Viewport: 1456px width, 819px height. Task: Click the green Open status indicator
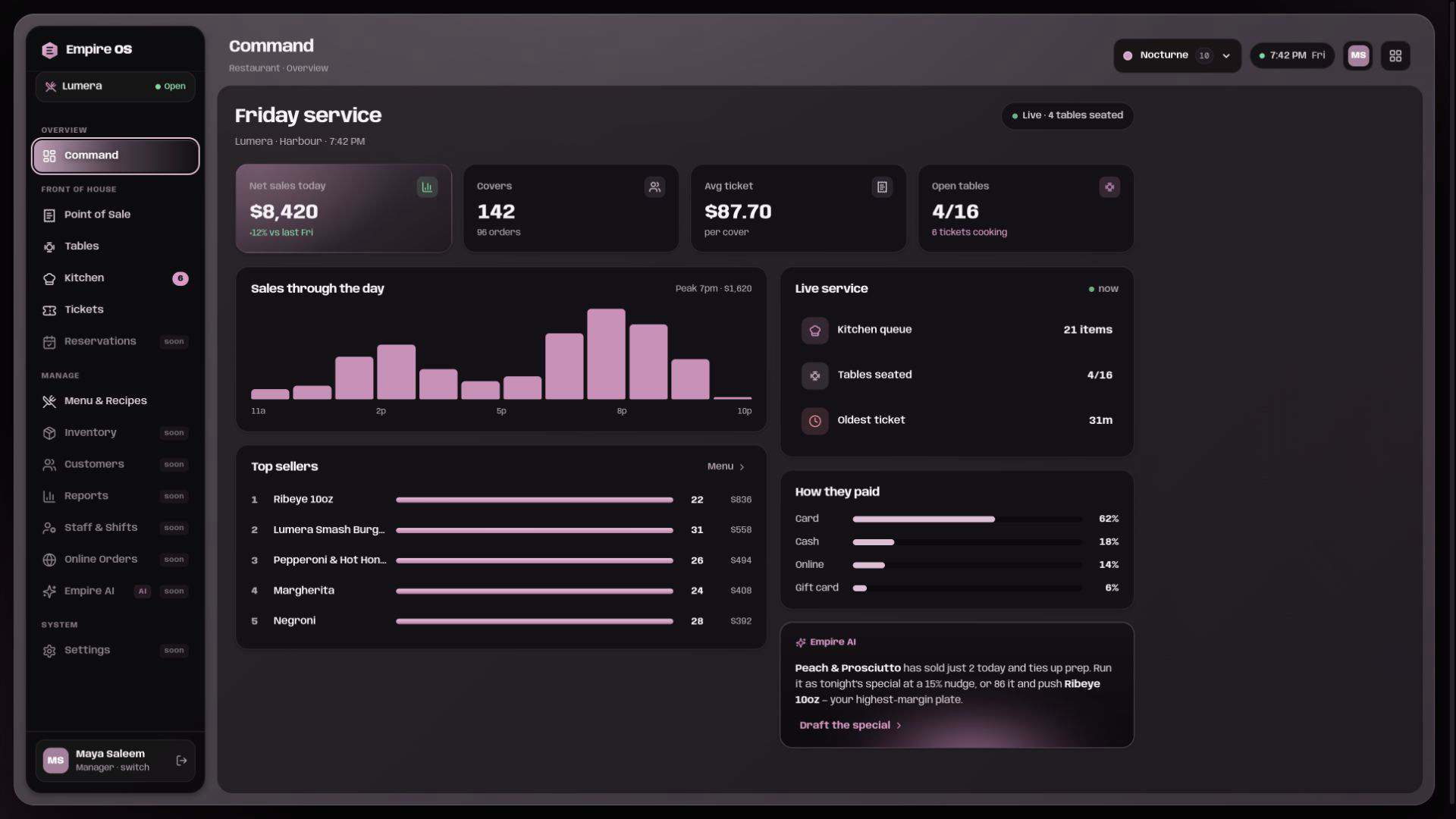[170, 86]
